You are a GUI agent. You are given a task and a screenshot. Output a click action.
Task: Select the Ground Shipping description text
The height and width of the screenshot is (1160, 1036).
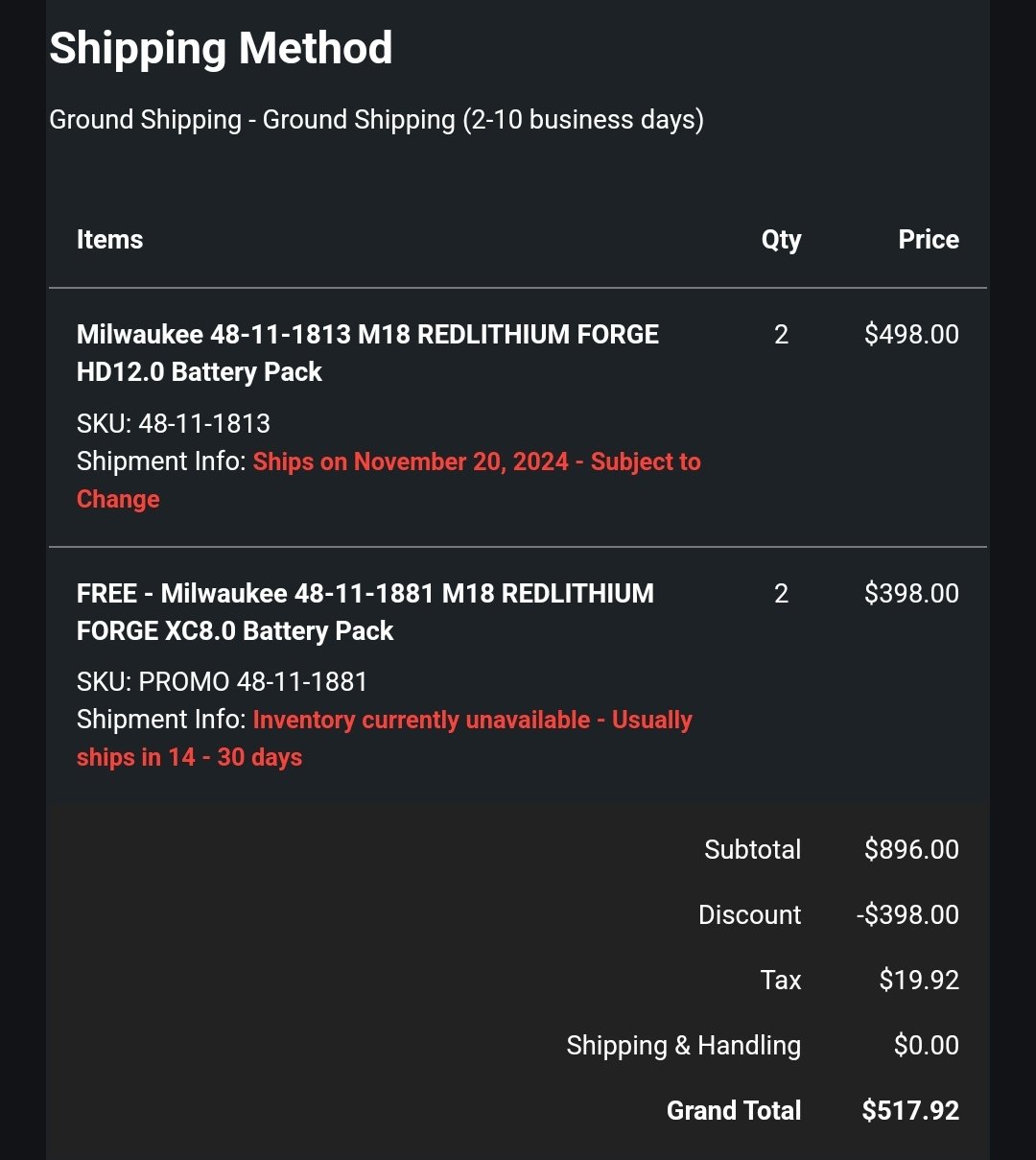[376, 120]
